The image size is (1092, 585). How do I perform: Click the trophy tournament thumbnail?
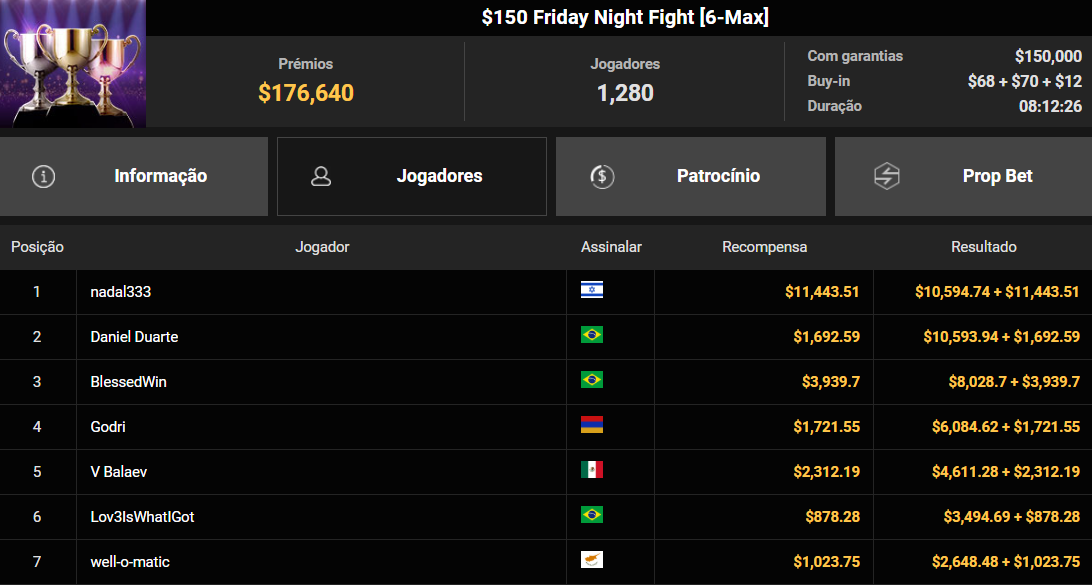pos(73,64)
